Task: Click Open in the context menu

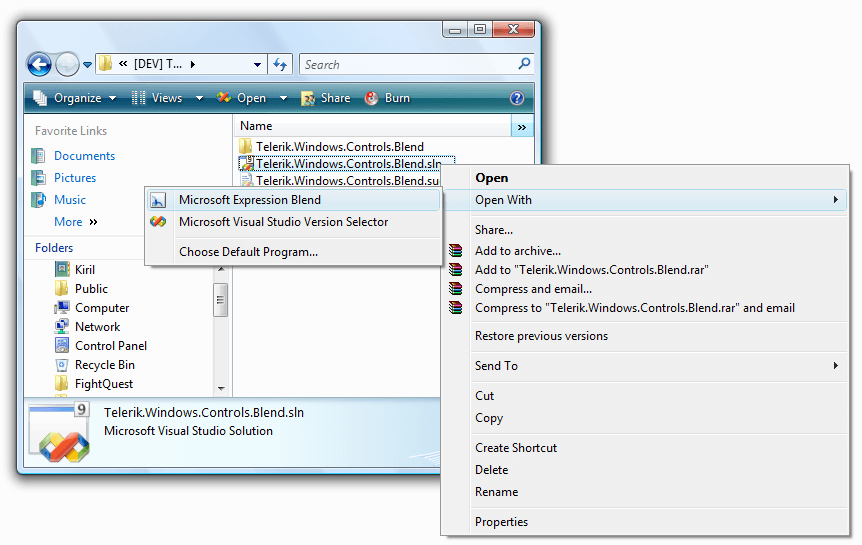Action: coord(645,178)
